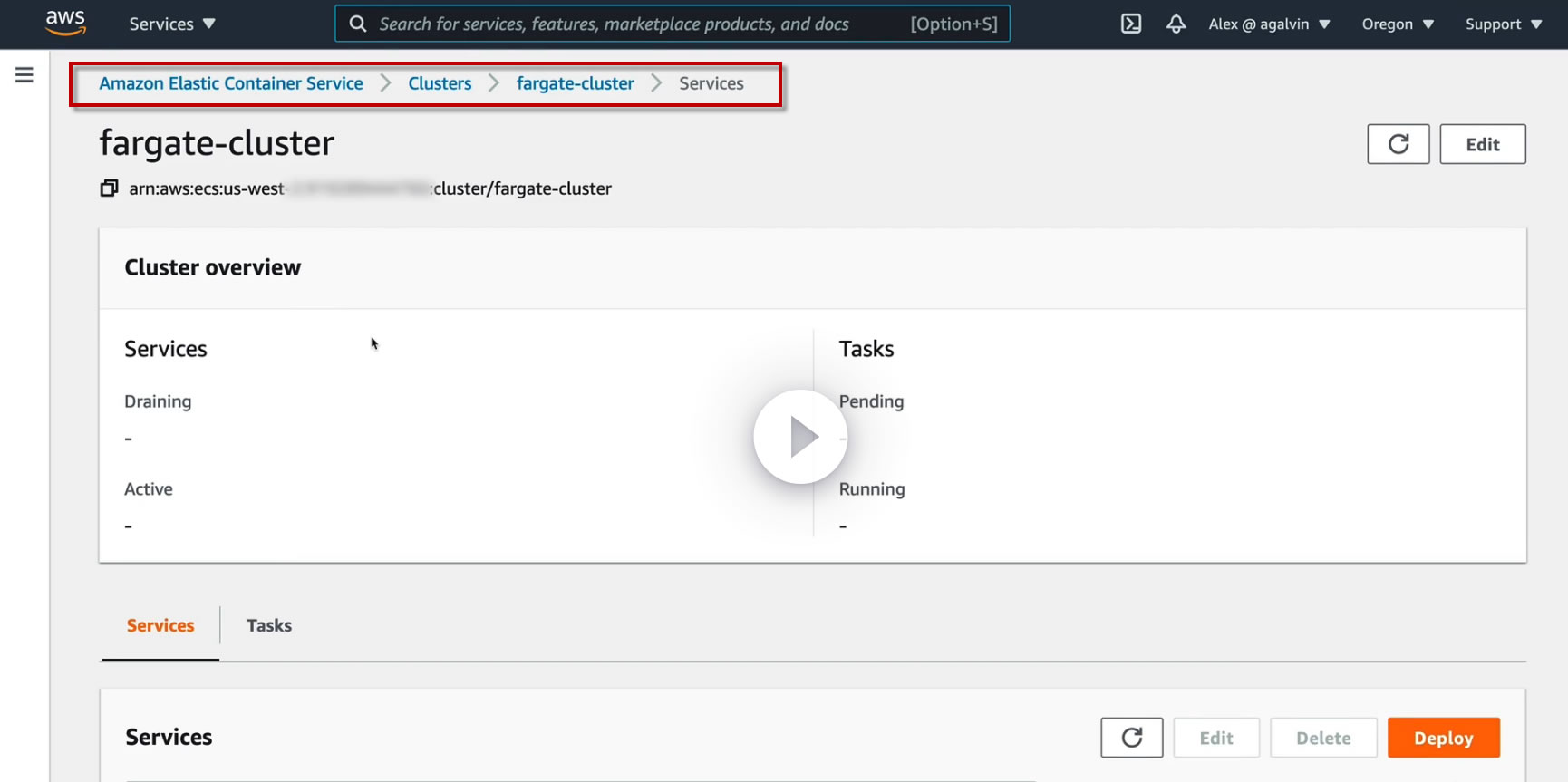This screenshot has height=782, width=1568.
Task: Open the notifications bell
Action: coord(1176,24)
